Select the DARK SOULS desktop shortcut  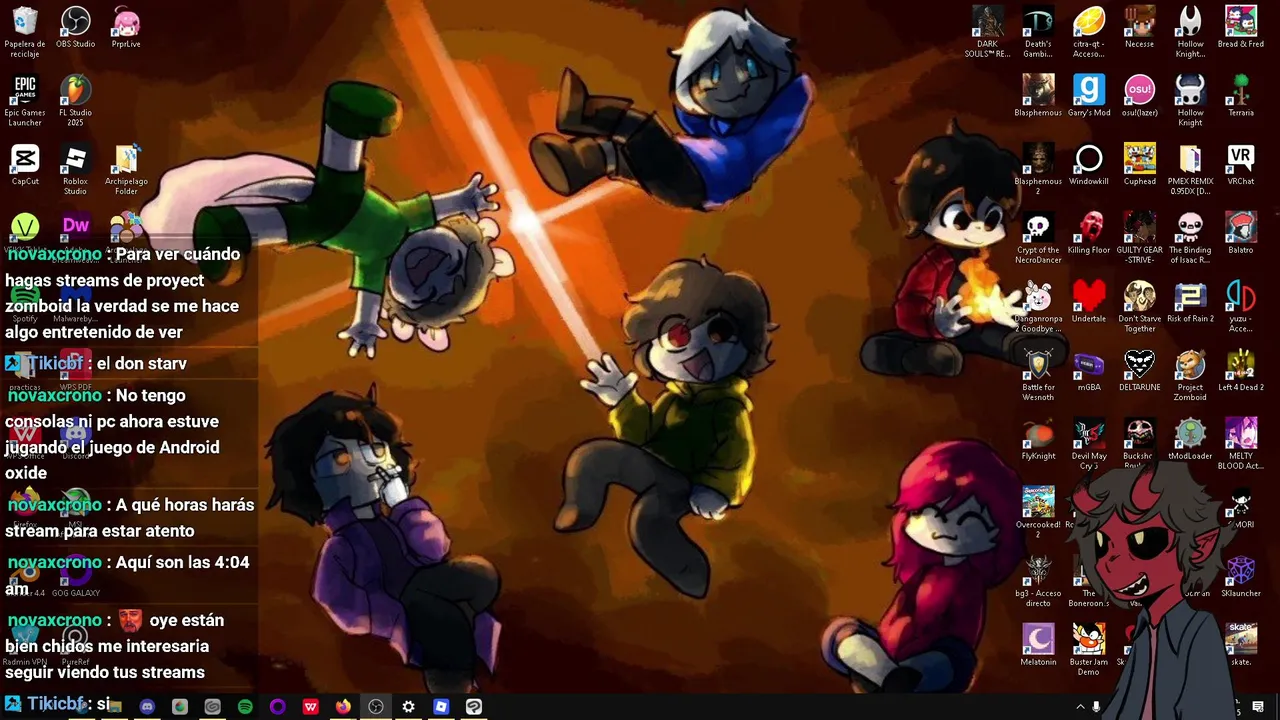coord(988,33)
